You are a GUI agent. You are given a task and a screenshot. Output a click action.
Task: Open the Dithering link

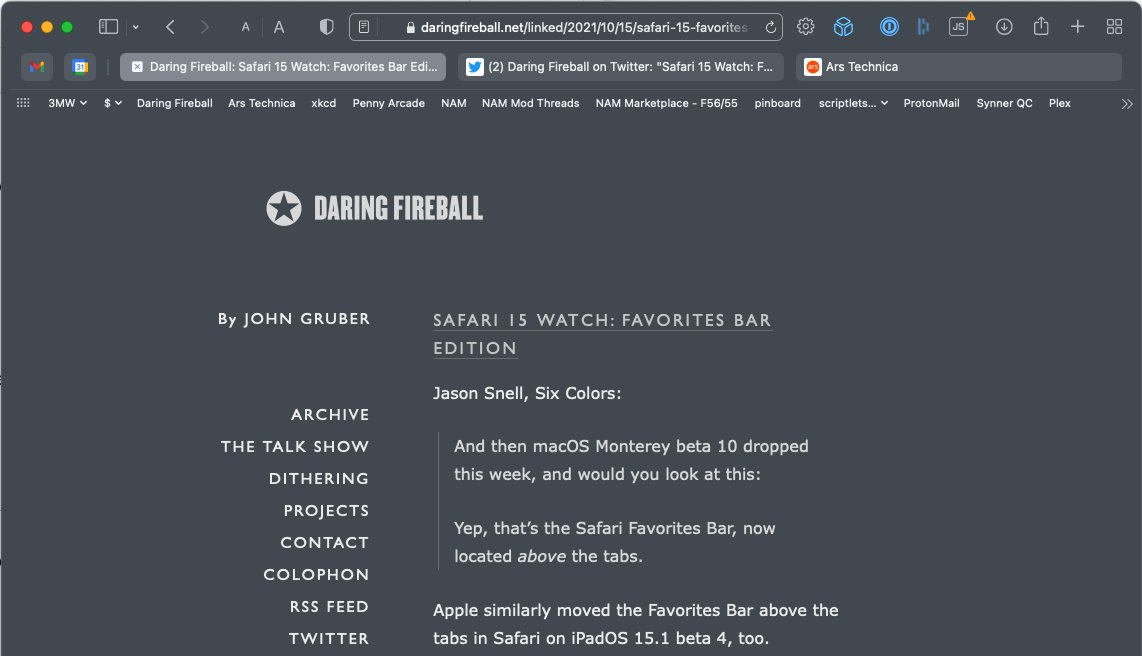(319, 478)
